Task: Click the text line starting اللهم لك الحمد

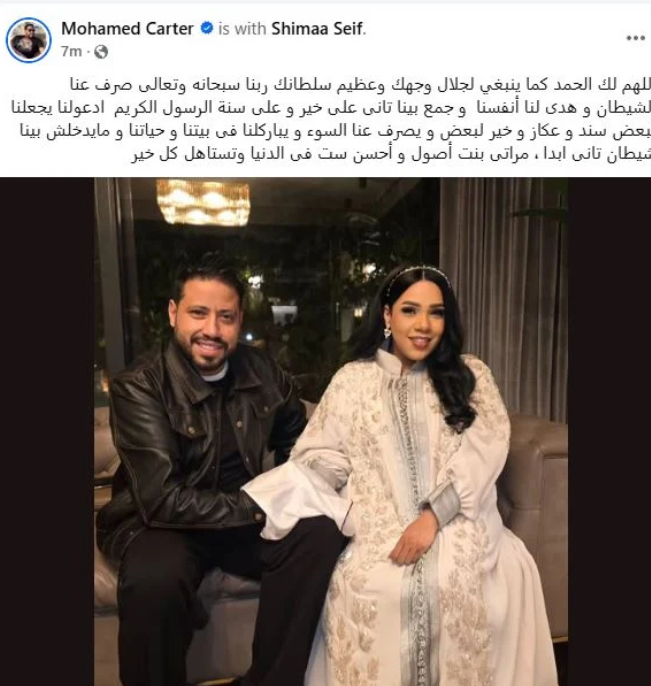Action: tap(360, 84)
